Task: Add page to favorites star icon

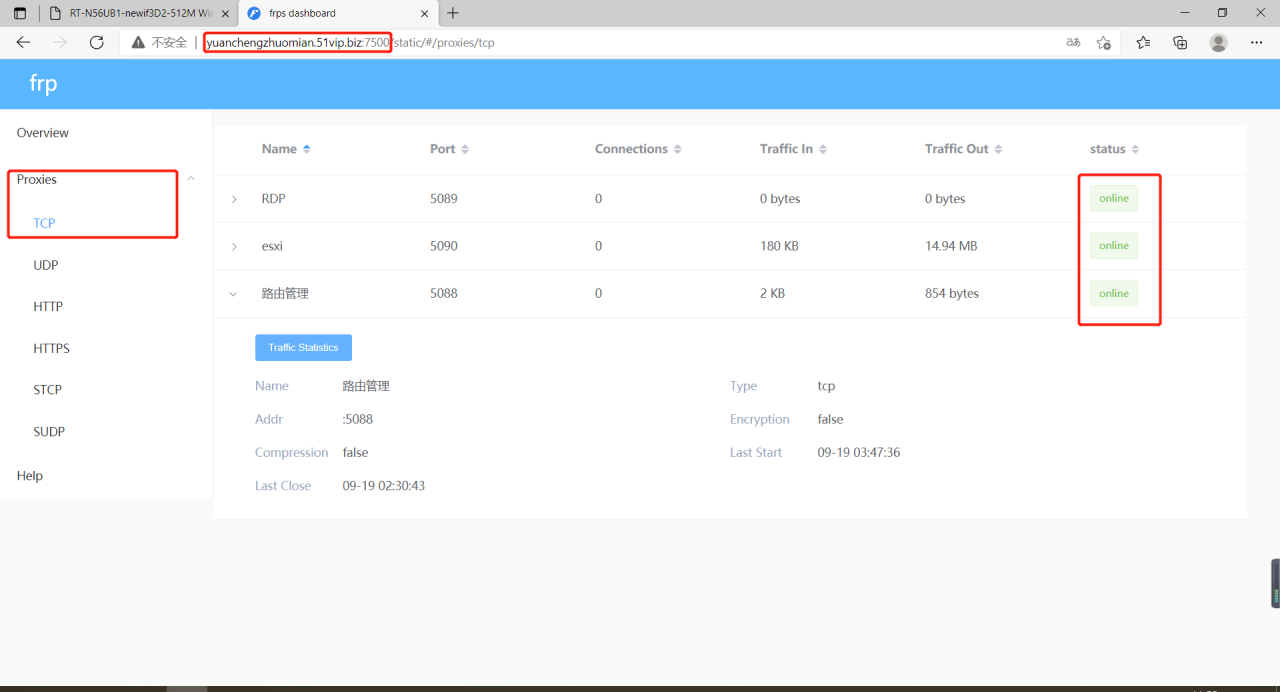Action: [x=1103, y=42]
